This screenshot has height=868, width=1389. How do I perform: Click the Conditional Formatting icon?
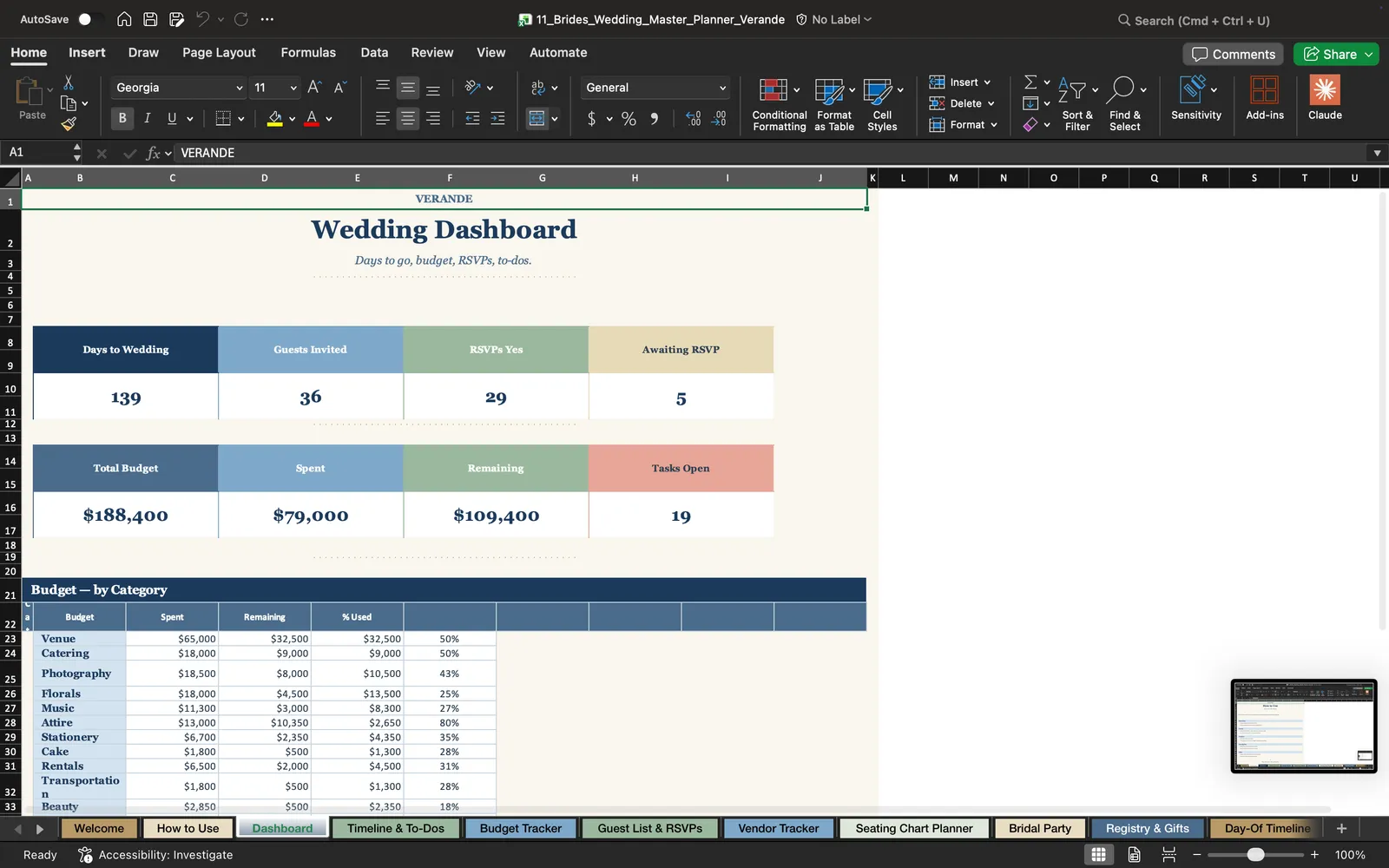click(x=773, y=89)
